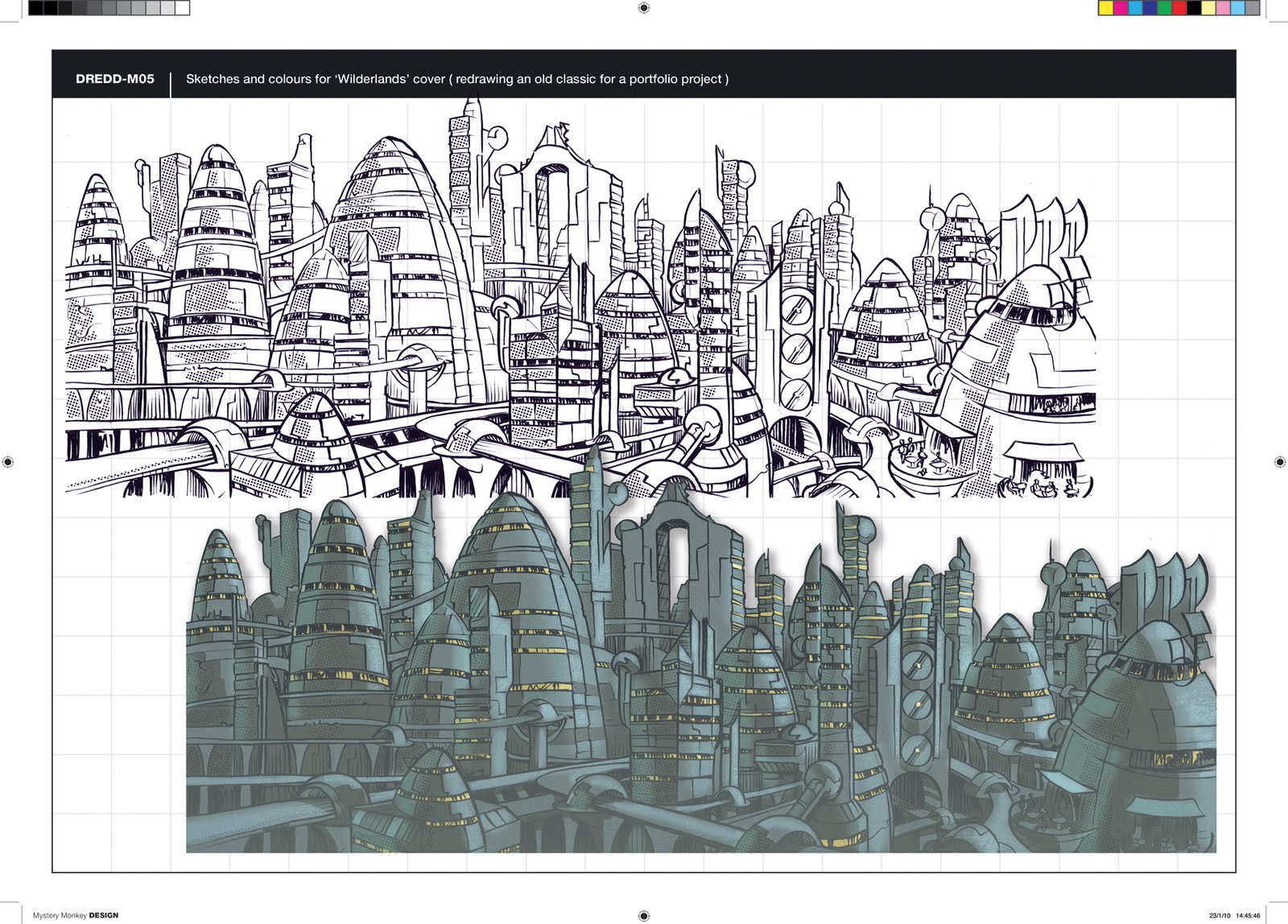Click the 'DREDD-M05' page code
Viewport: 1288px width, 924px height.
pyautogui.click(x=115, y=79)
